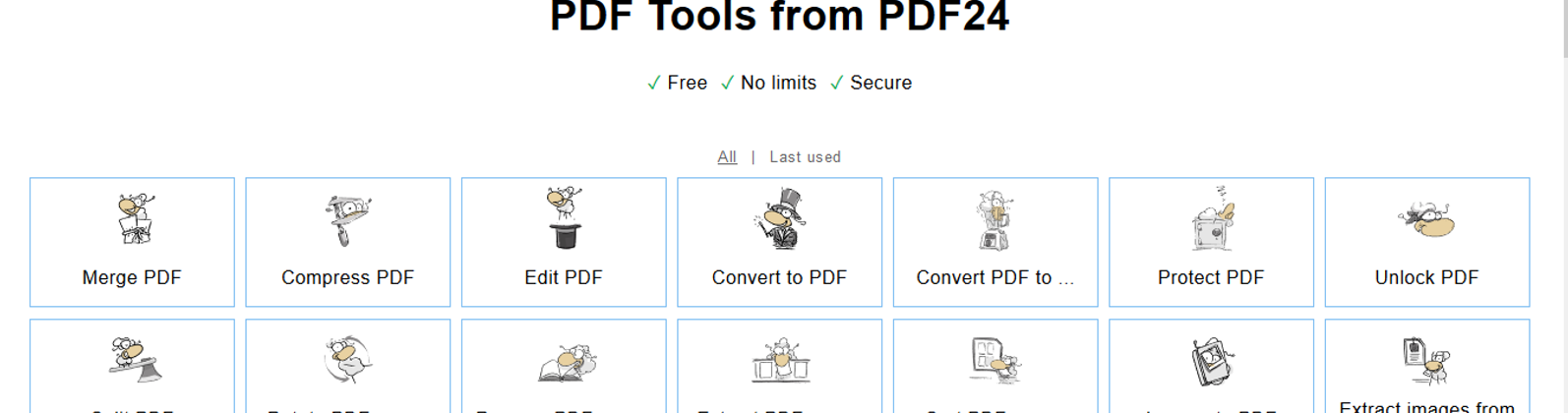Image resolution: width=1568 pixels, height=413 pixels.
Task: Open the Protect PDF safe icon
Action: 1211,220
